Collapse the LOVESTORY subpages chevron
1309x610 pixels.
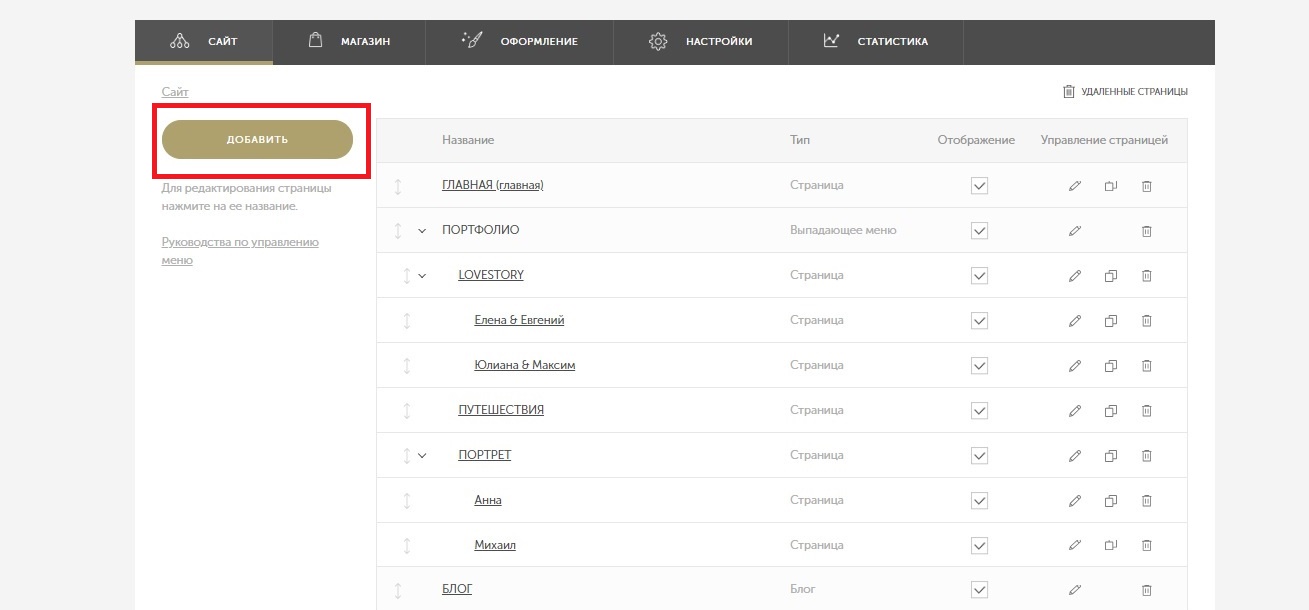(x=422, y=276)
